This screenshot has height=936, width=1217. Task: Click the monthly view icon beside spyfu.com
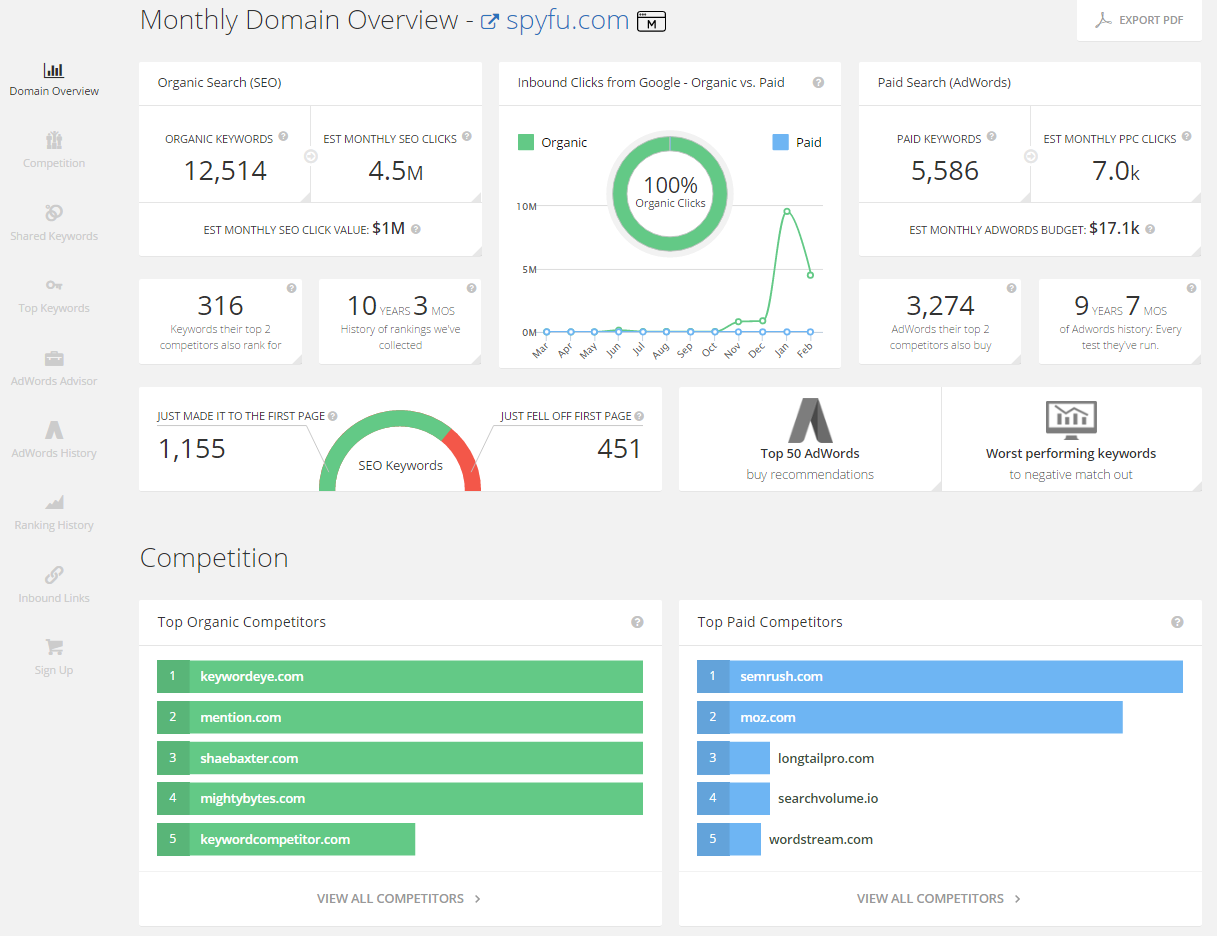pos(652,21)
